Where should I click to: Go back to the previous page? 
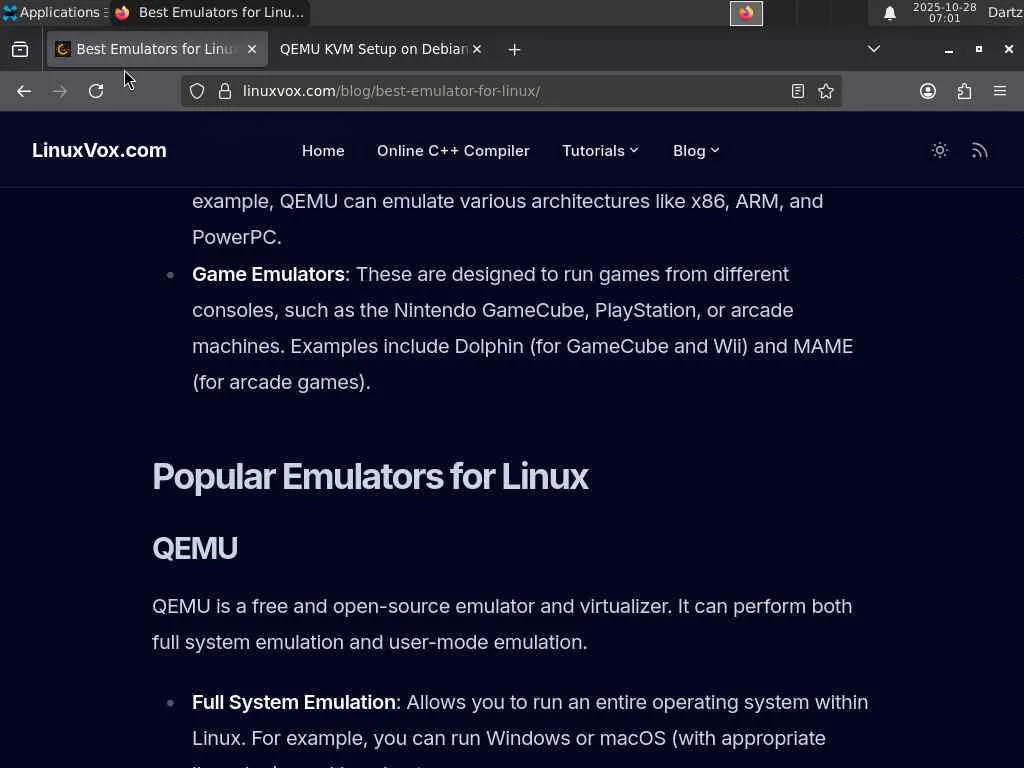tap(24, 91)
